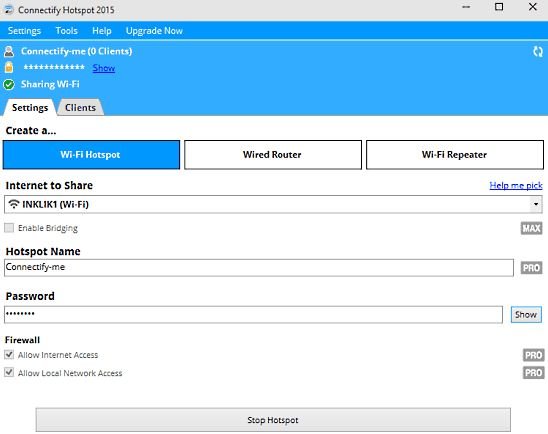This screenshot has width=548, height=434.
Task: Choose the Wi-Fi Repeater mode
Action: click(x=454, y=155)
